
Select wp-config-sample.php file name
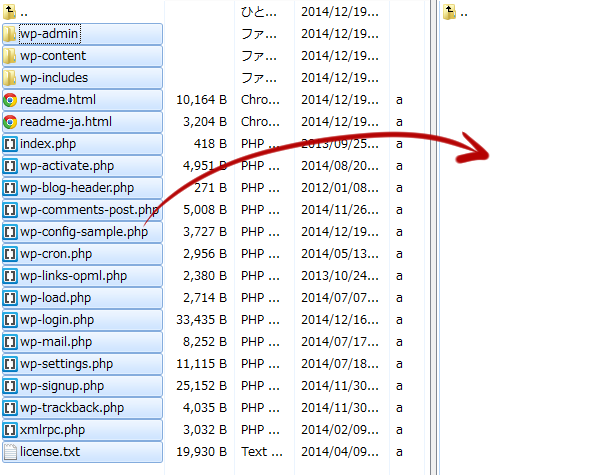coord(84,232)
